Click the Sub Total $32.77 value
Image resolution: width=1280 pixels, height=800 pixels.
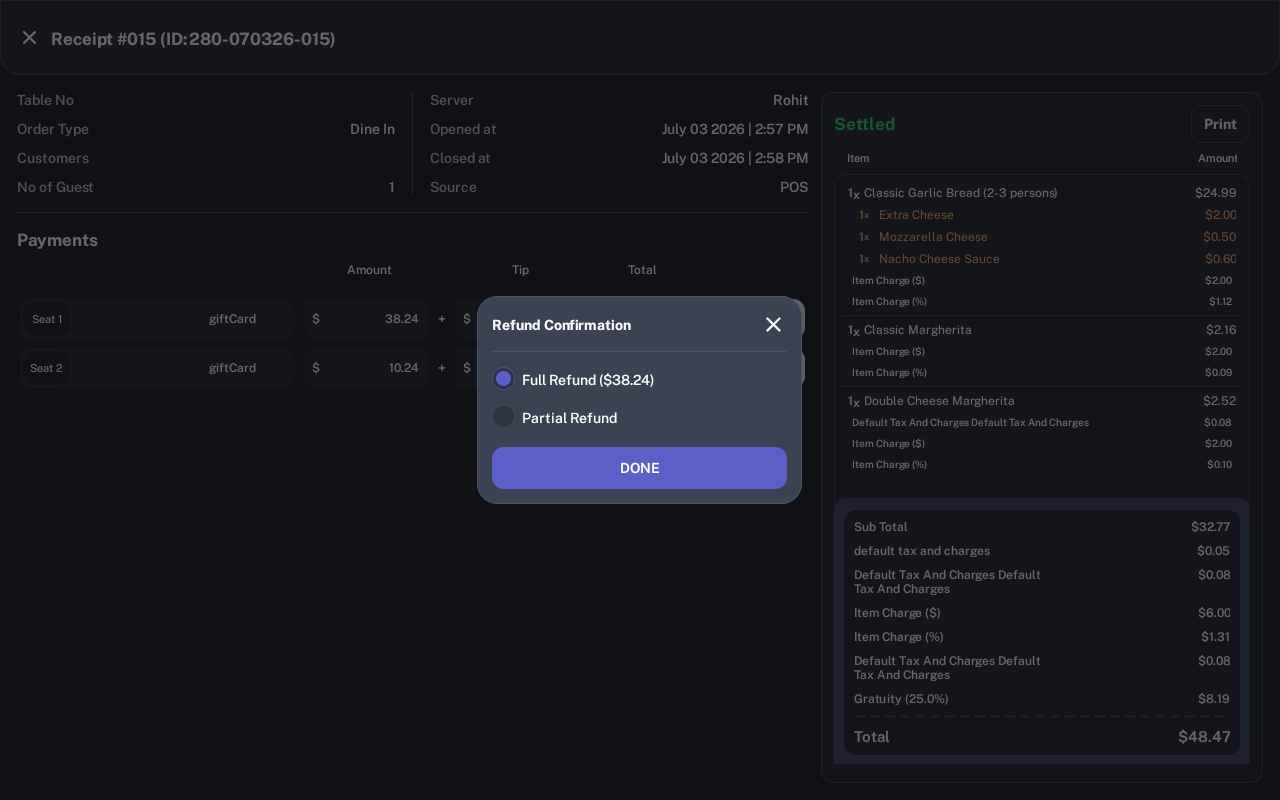click(x=1210, y=527)
